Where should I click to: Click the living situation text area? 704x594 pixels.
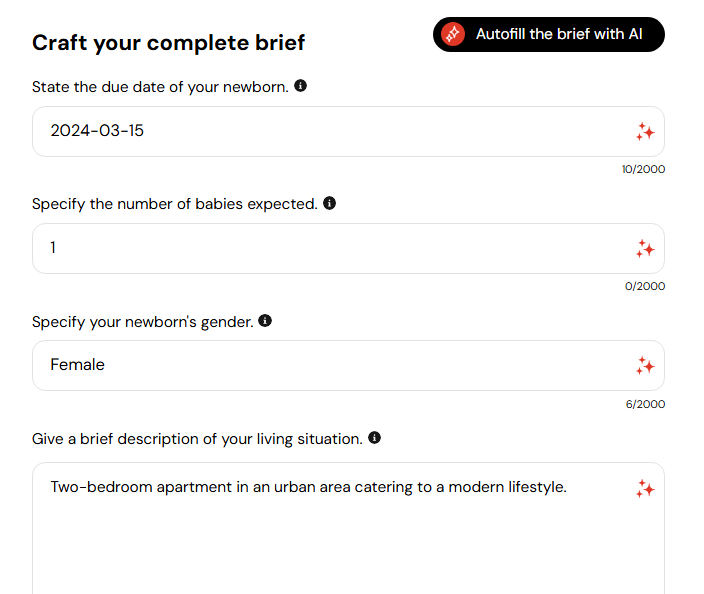(x=348, y=528)
